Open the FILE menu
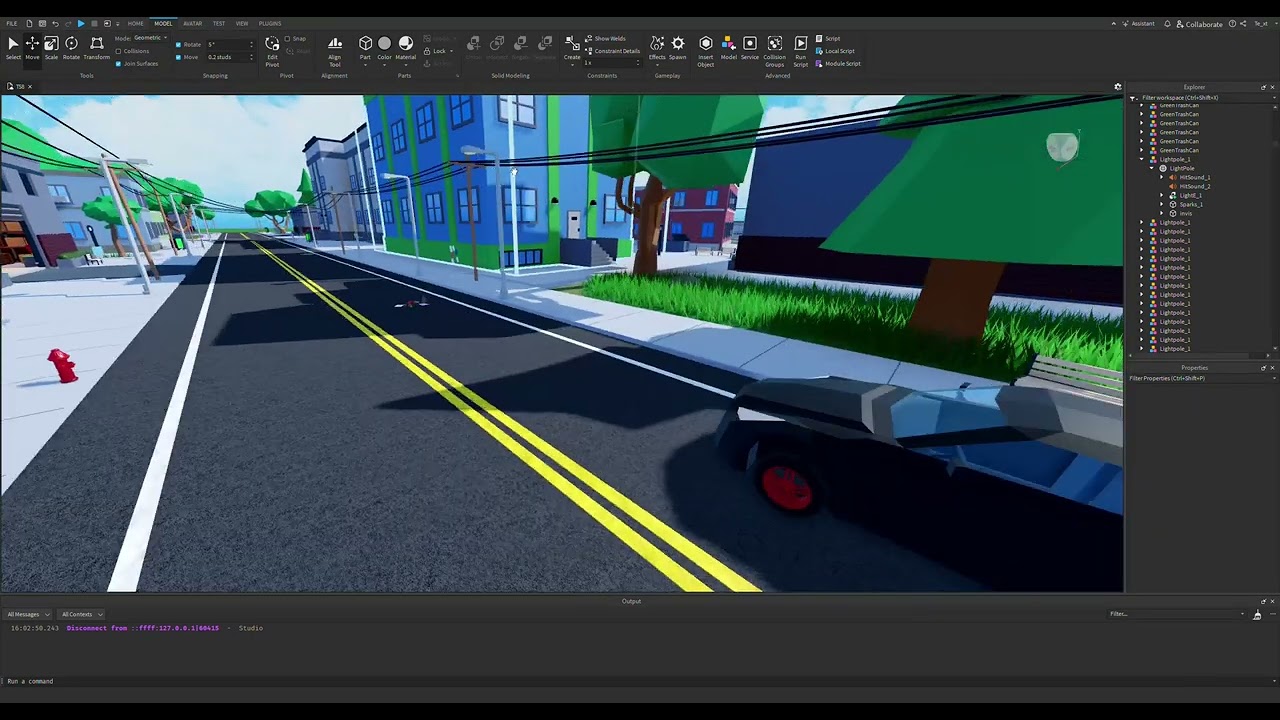The width and height of the screenshot is (1280, 720). [x=11, y=23]
